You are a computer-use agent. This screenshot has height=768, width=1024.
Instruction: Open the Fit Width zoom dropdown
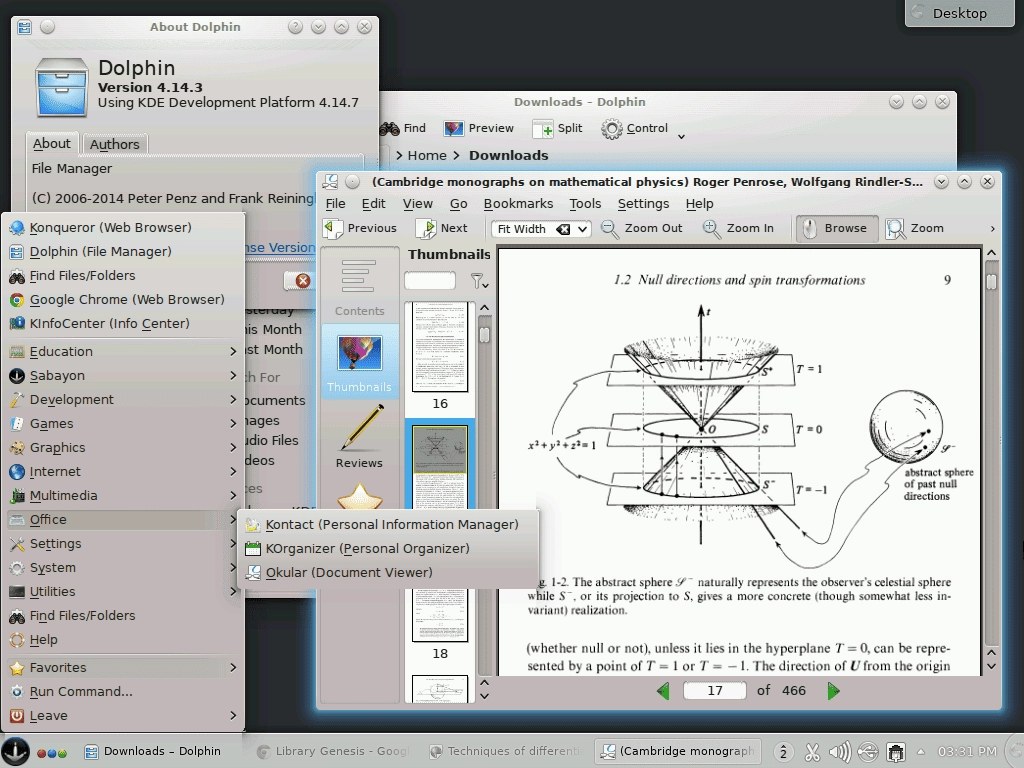pos(582,229)
